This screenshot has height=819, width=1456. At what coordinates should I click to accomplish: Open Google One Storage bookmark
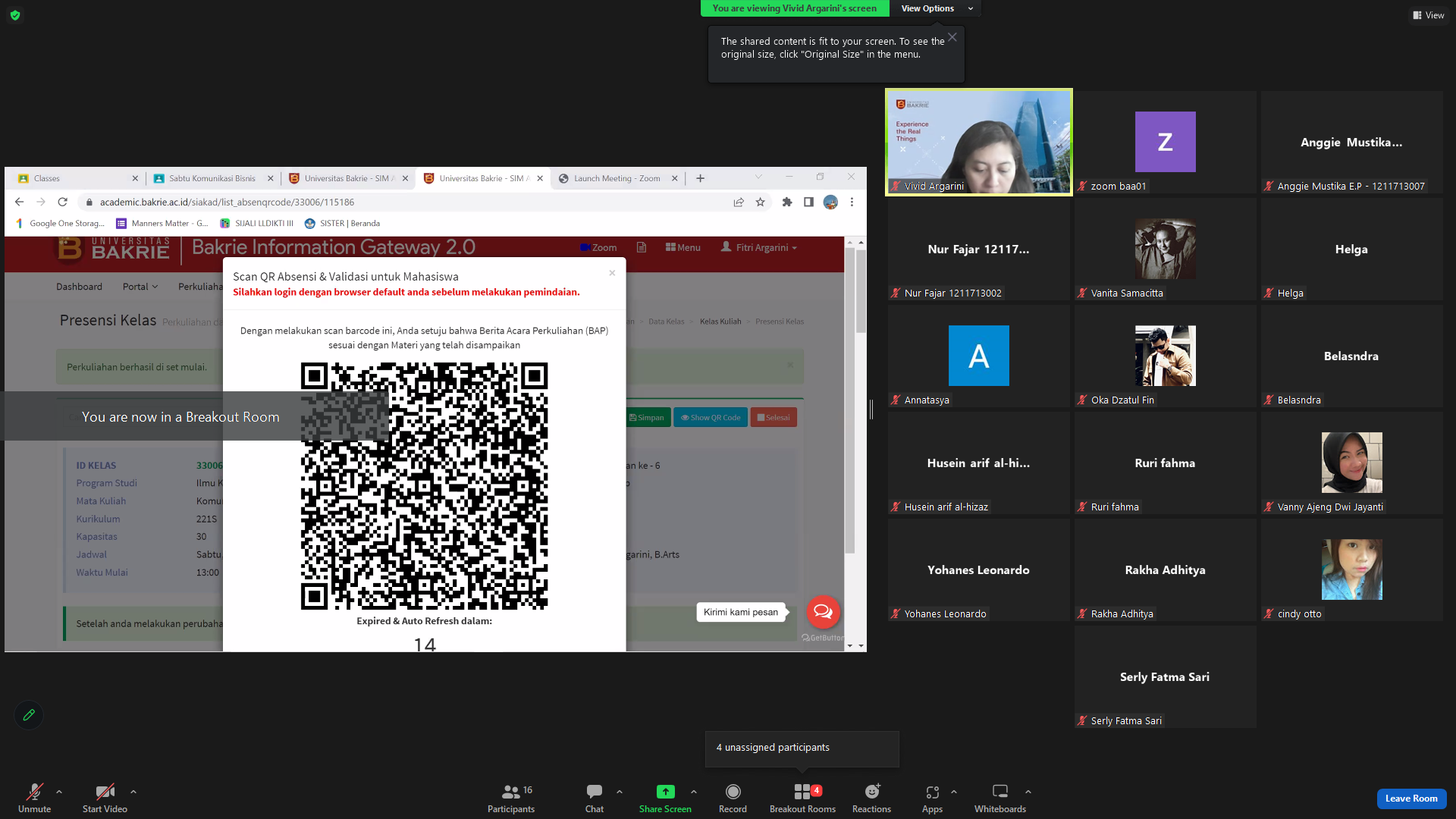[60, 223]
